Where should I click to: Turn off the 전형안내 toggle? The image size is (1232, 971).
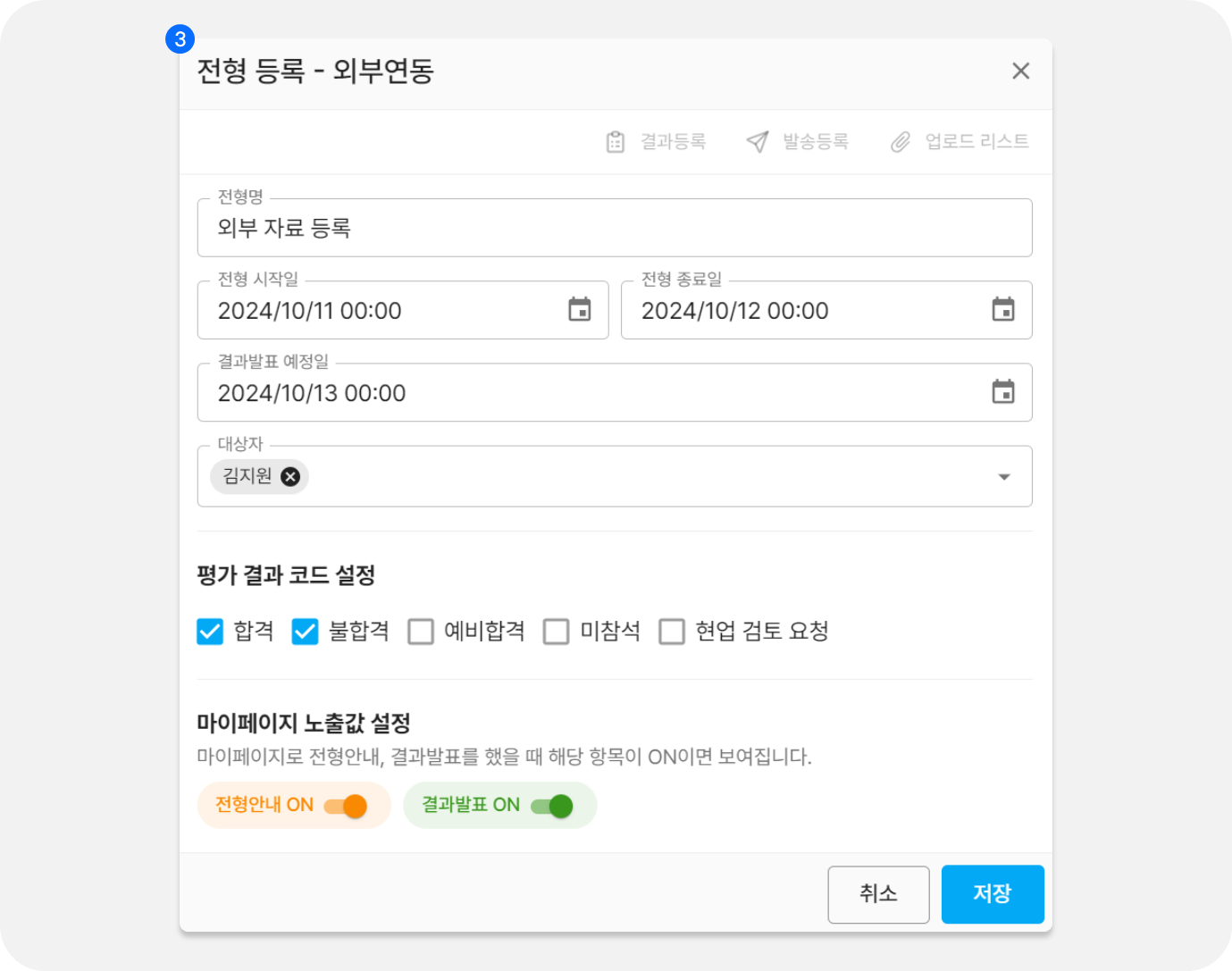(346, 807)
